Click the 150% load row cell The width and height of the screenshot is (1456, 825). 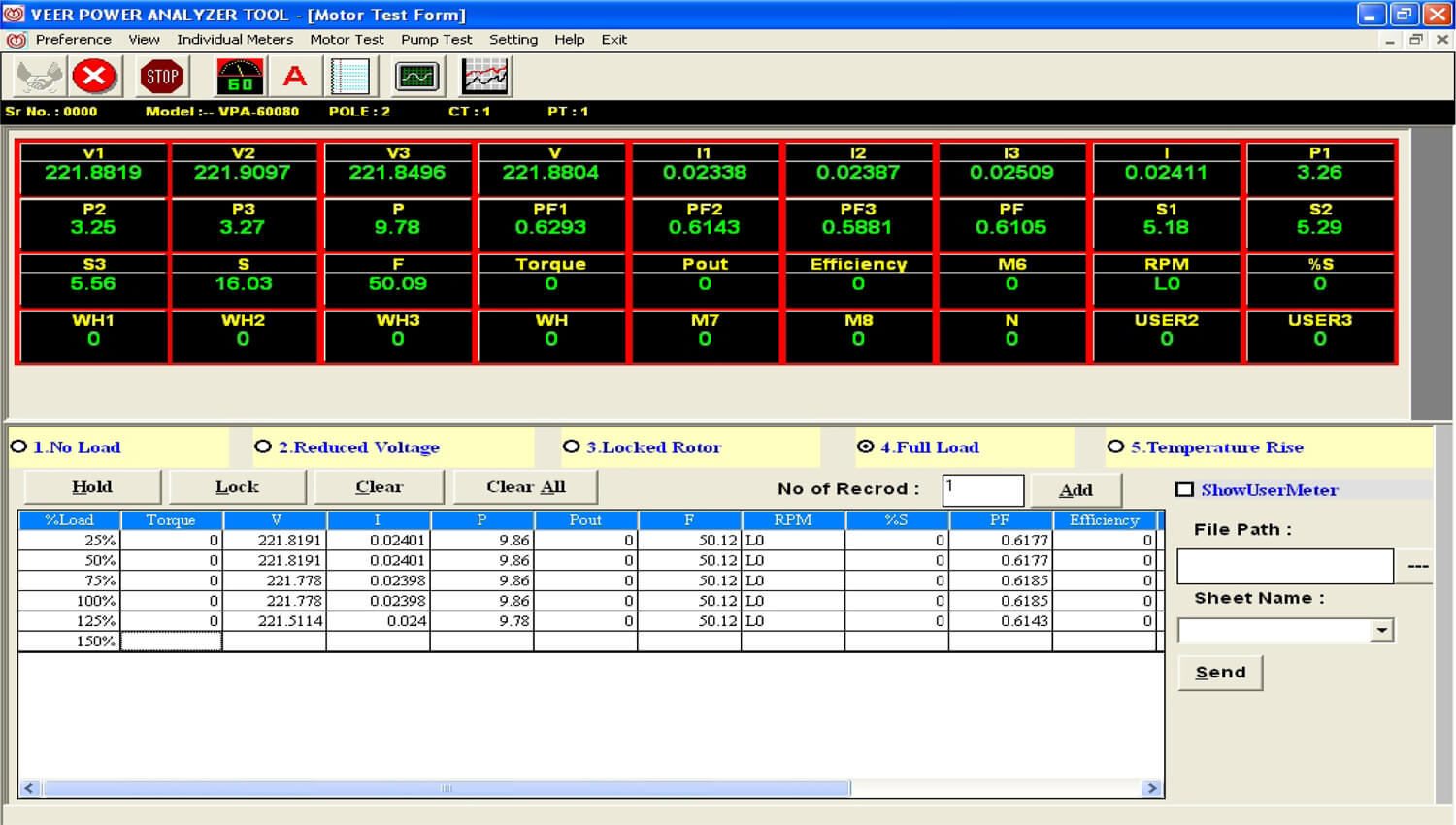click(x=69, y=642)
